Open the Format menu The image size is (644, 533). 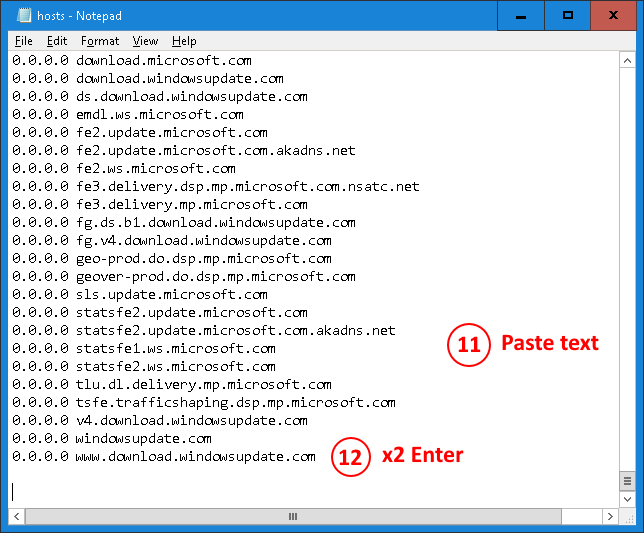pyautogui.click(x=100, y=41)
